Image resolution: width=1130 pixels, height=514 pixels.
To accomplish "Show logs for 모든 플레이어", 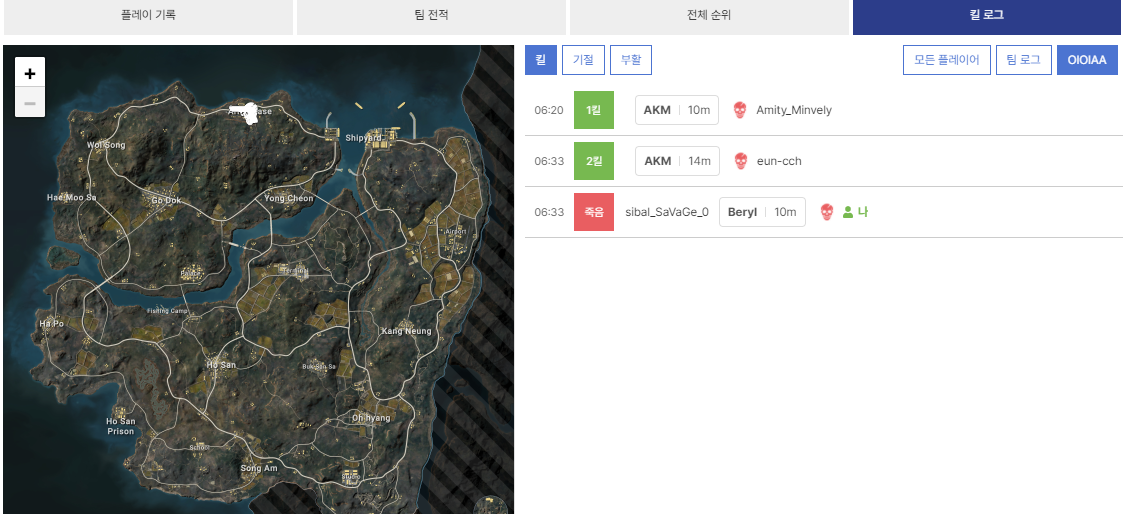I will pos(947,60).
